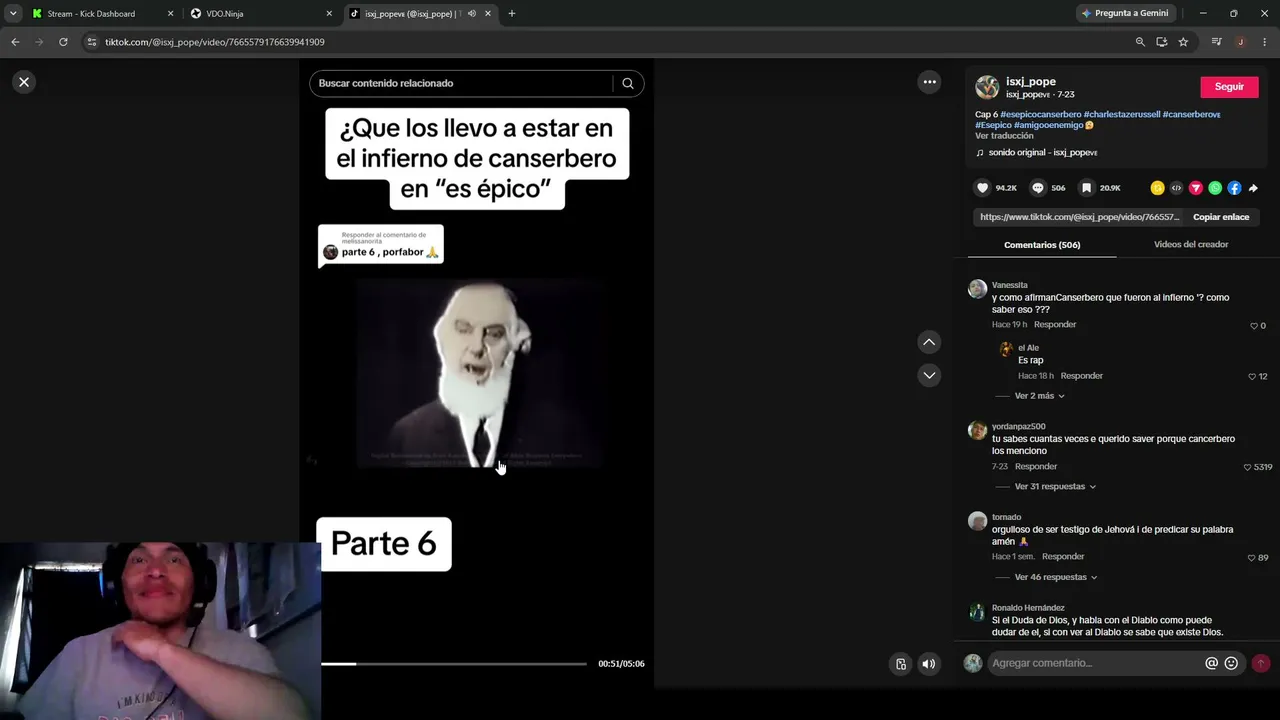The height and width of the screenshot is (720, 1280).
Task: Click the video progress bar
Action: click(x=454, y=663)
